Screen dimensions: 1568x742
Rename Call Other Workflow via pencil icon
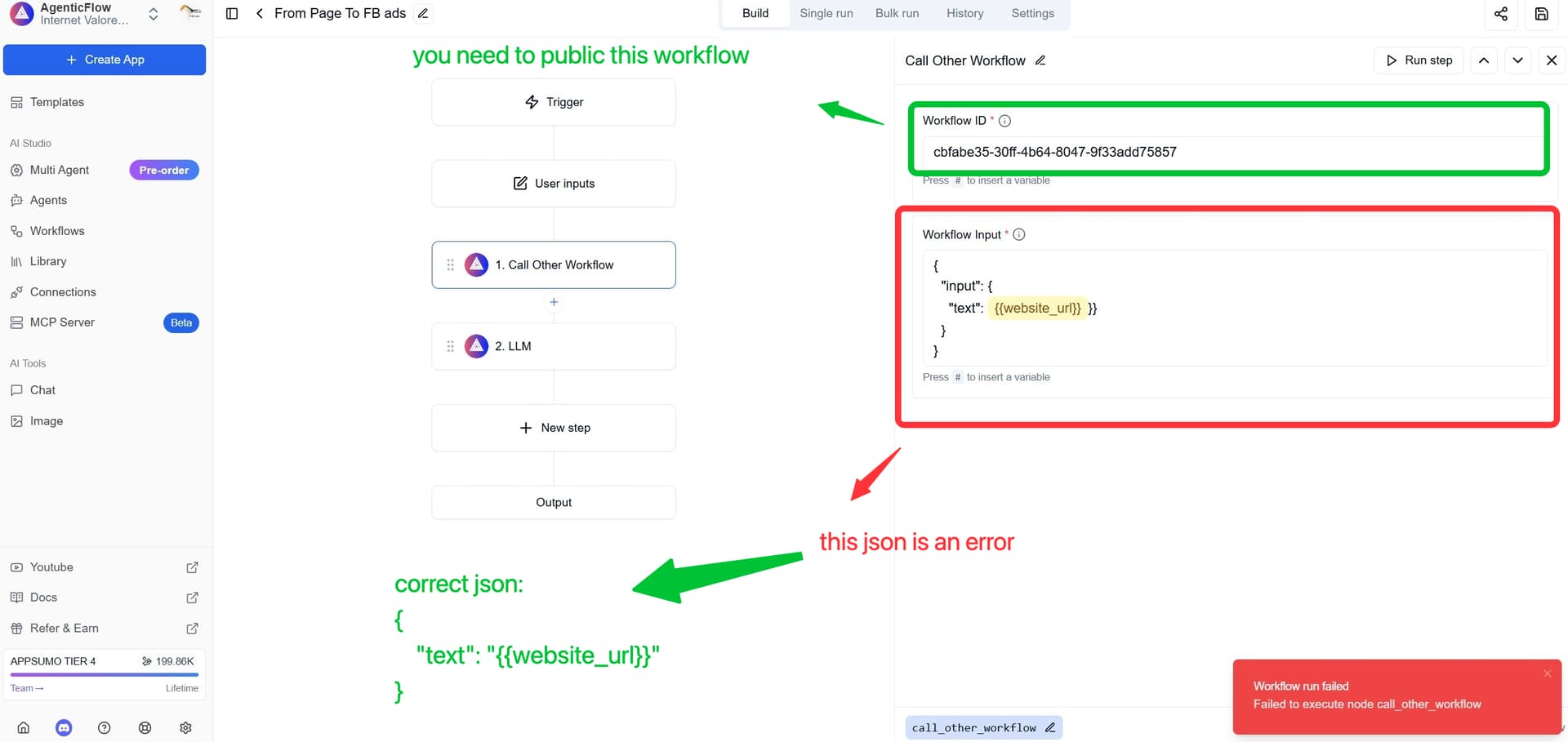(x=1040, y=60)
